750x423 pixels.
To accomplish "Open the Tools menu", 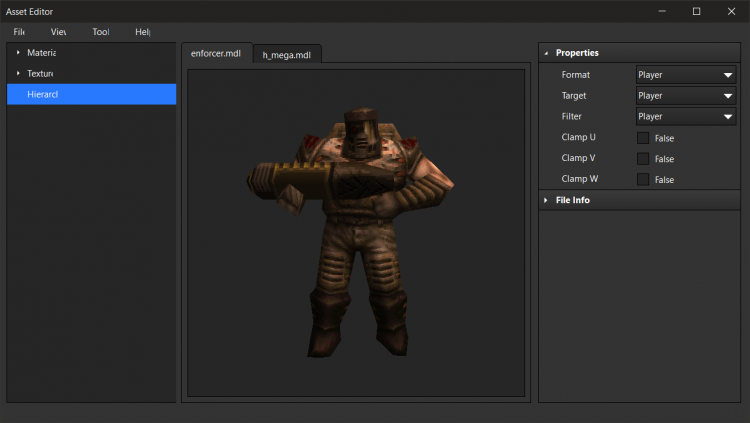I will click(x=100, y=32).
